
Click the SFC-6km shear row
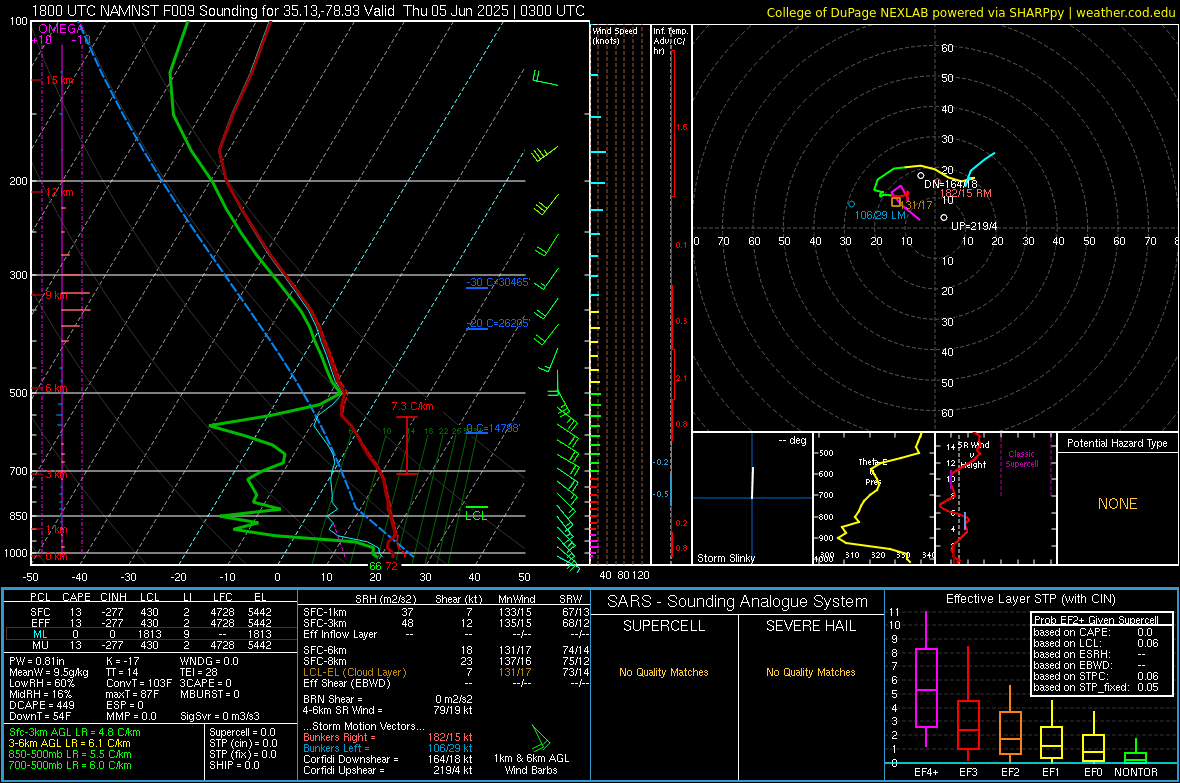(x=446, y=650)
